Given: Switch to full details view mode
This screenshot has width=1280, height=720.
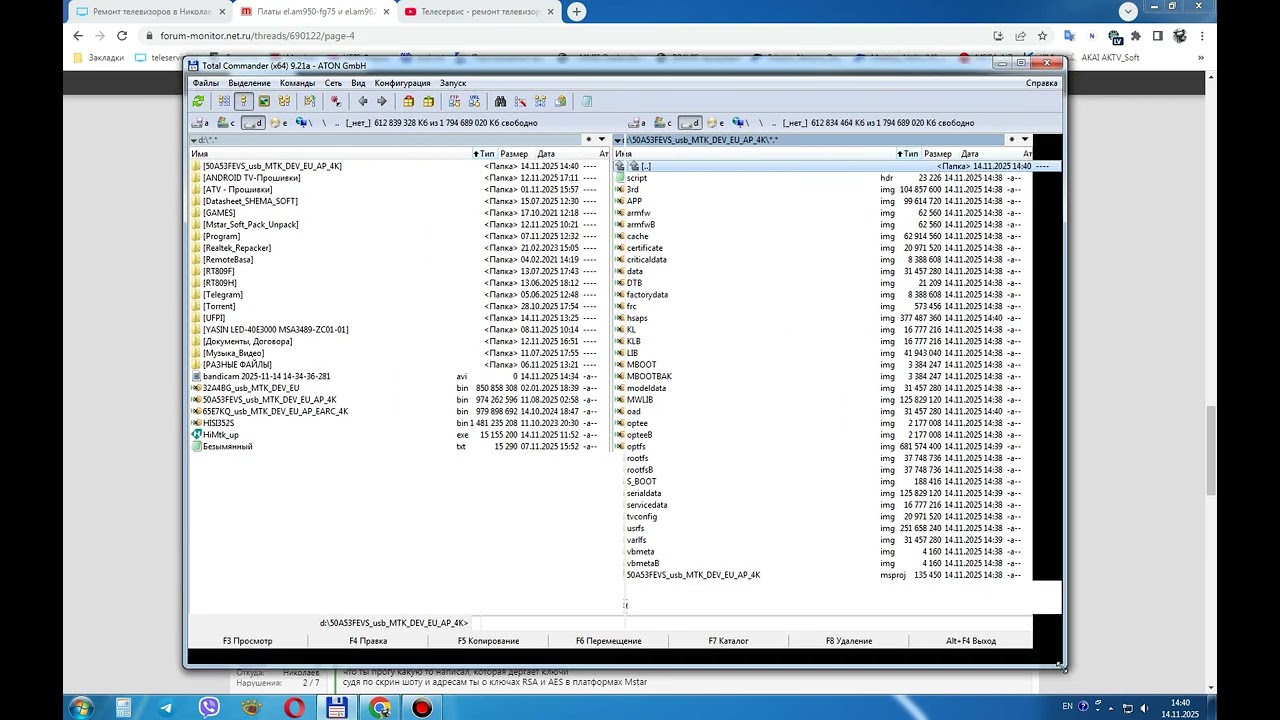Looking at the screenshot, I should (x=243, y=101).
